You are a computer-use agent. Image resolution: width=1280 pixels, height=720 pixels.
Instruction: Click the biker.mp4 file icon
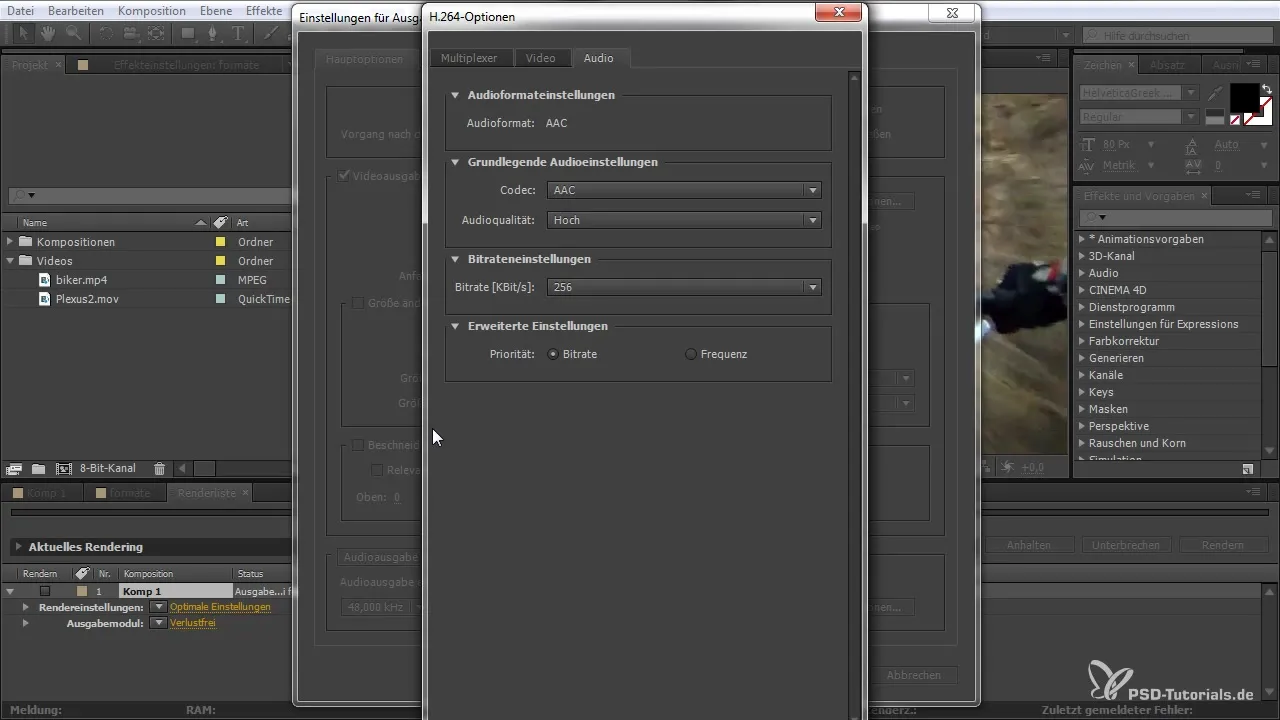[x=45, y=280]
